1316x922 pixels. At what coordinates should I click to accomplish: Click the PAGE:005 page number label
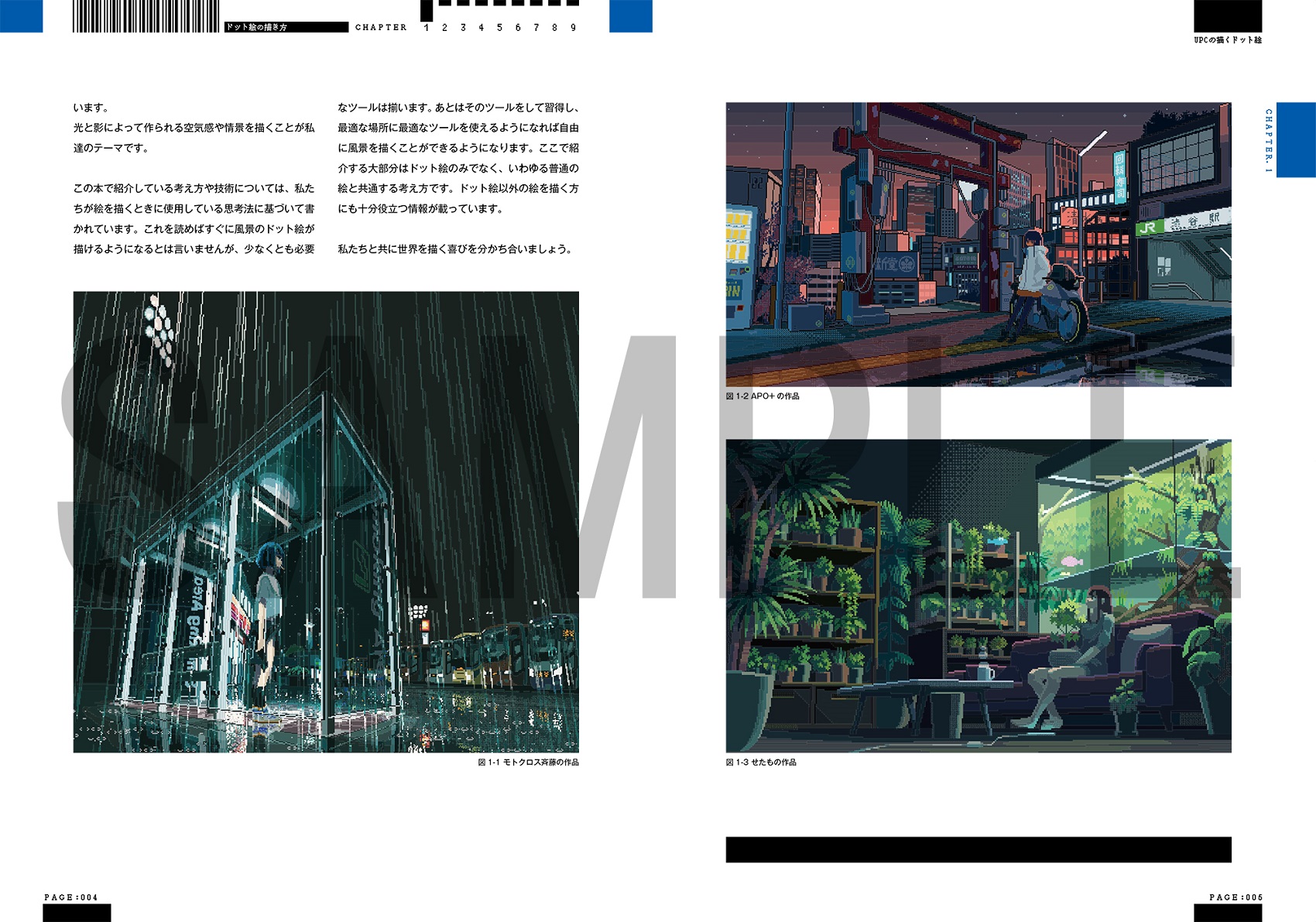coord(1235,897)
